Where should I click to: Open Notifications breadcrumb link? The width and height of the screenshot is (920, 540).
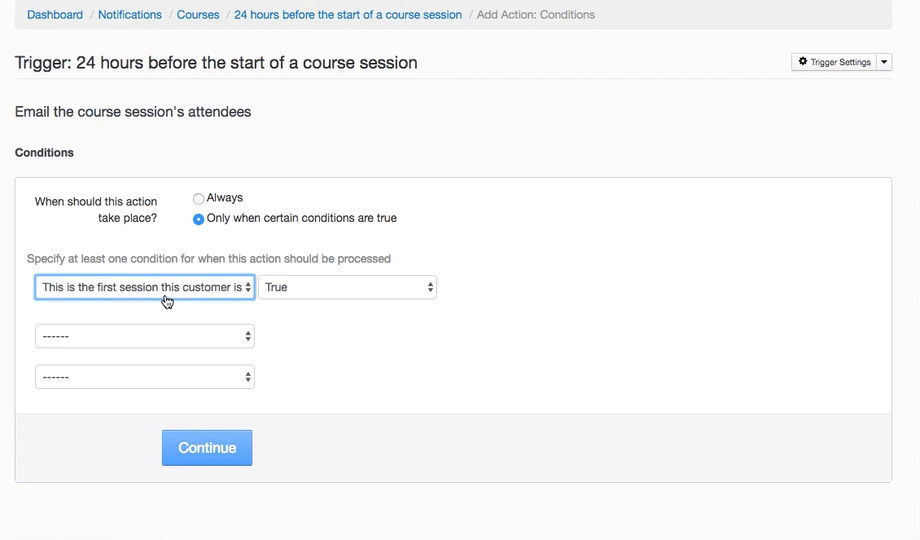pyautogui.click(x=130, y=15)
